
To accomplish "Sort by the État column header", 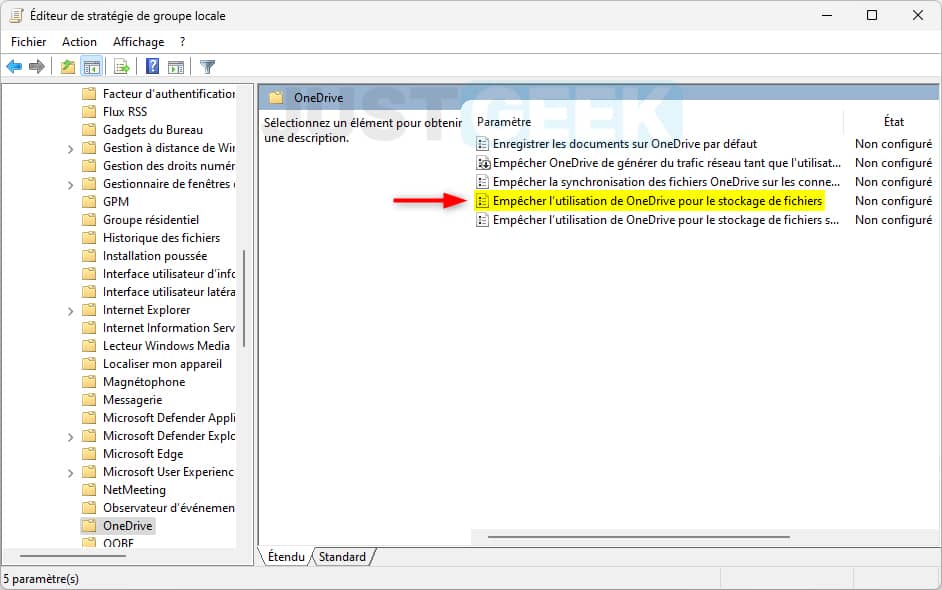I will (893, 122).
